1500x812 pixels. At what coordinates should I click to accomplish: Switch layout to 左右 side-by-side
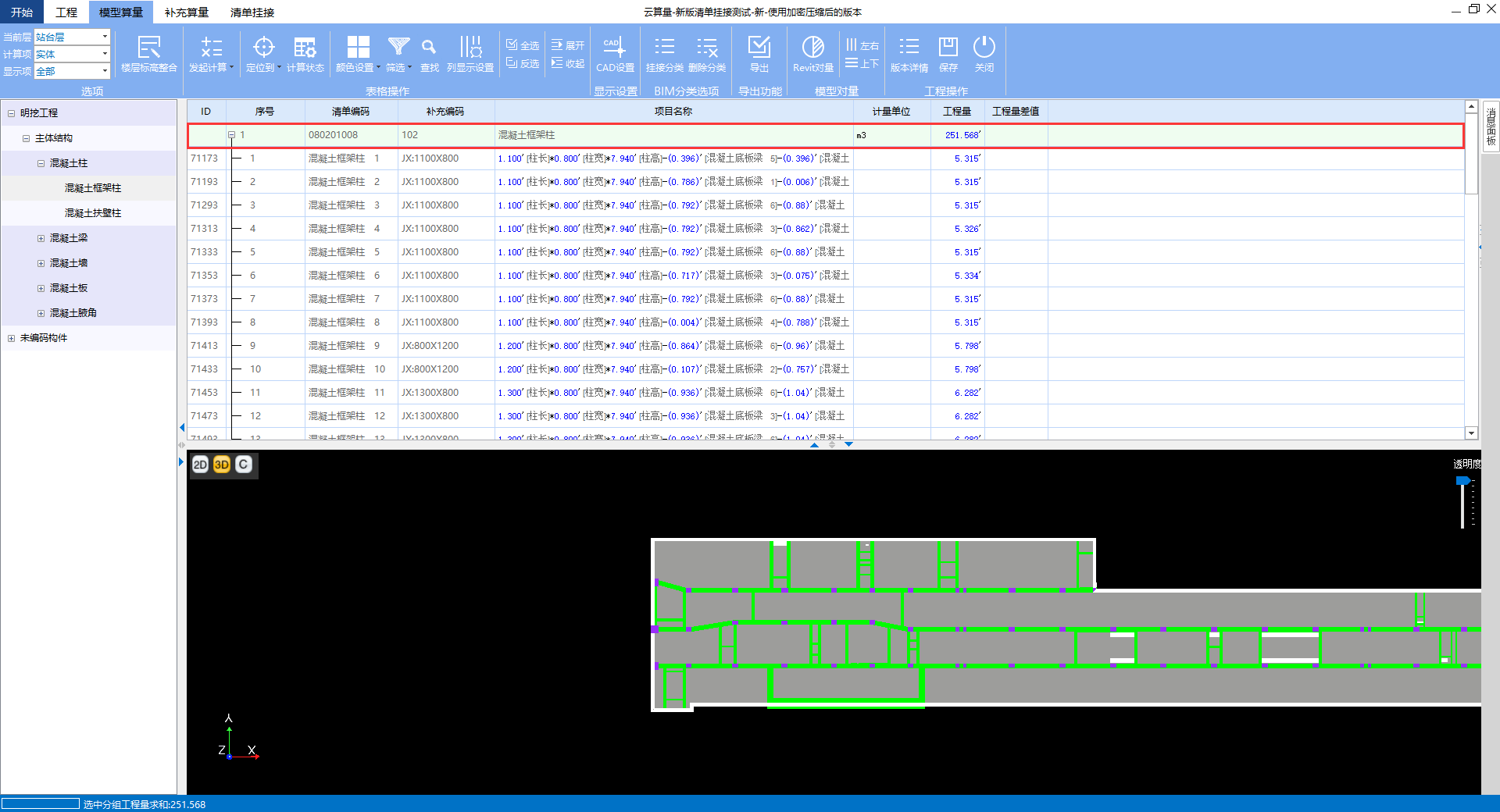(x=862, y=45)
